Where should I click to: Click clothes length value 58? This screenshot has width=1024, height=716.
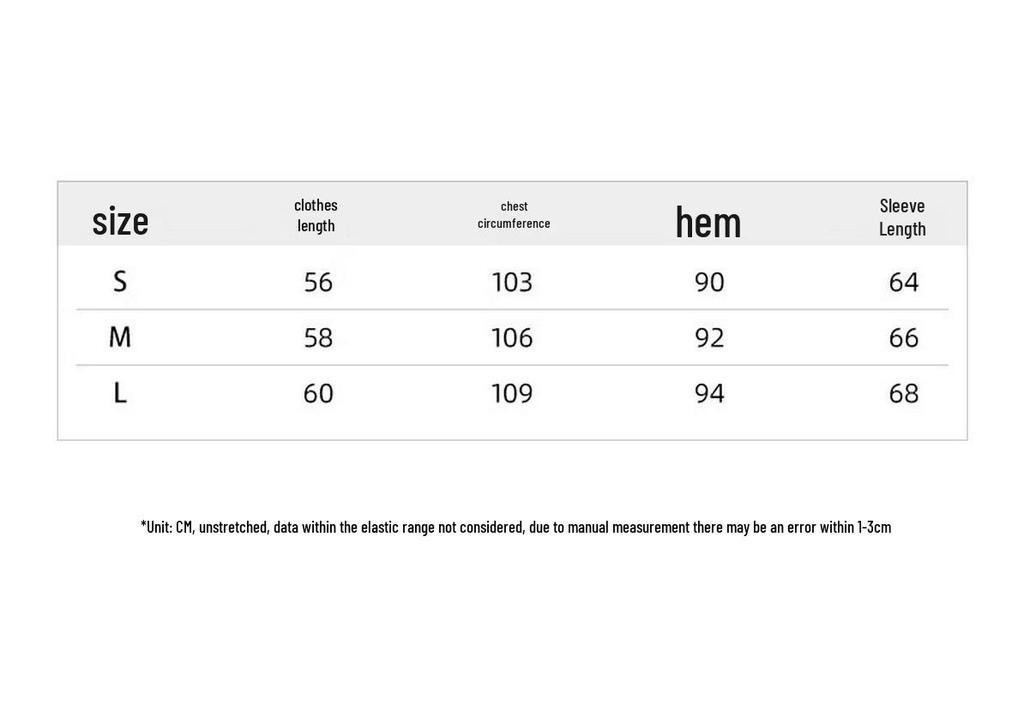coord(318,338)
